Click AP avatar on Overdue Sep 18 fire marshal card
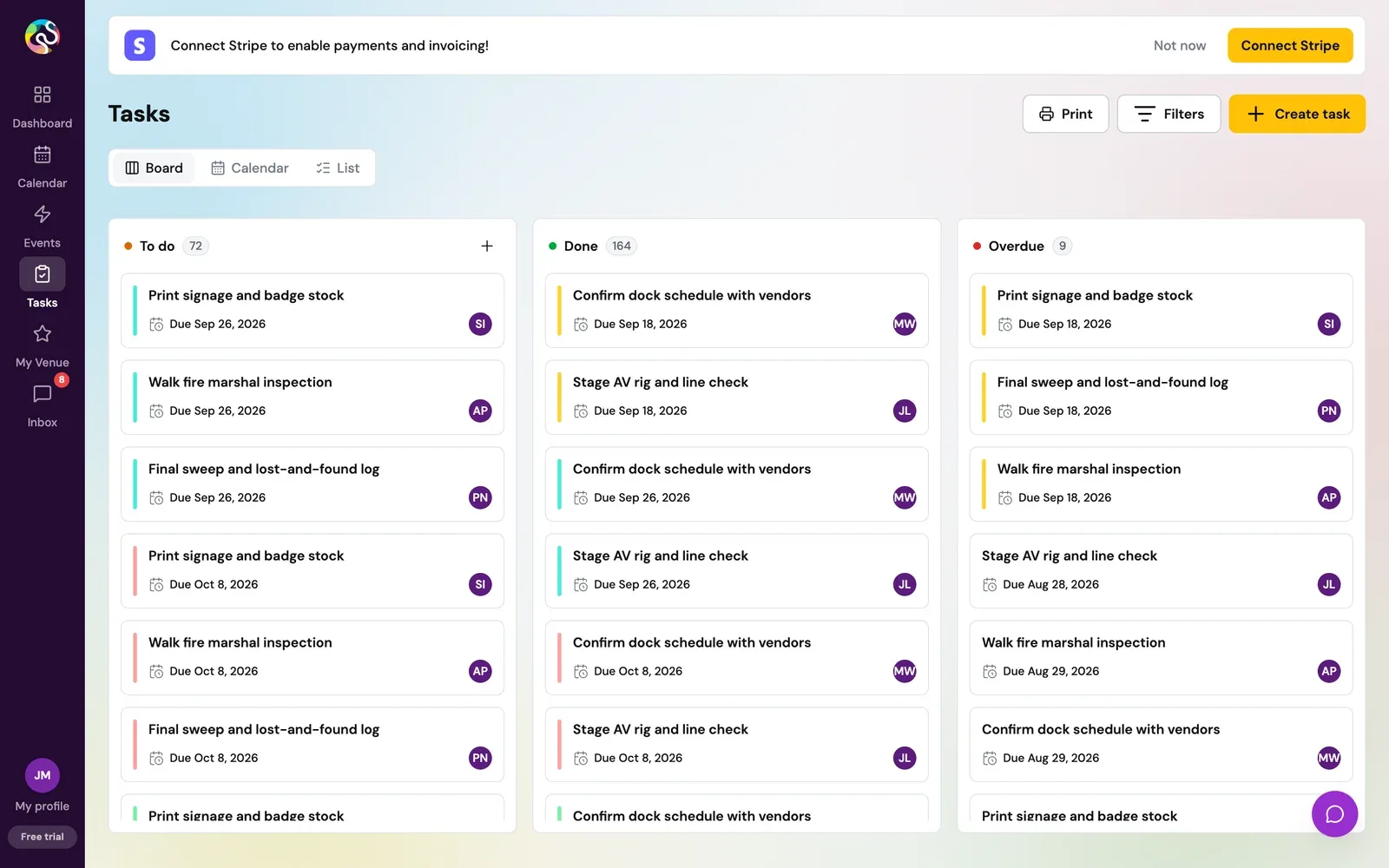 click(x=1329, y=497)
